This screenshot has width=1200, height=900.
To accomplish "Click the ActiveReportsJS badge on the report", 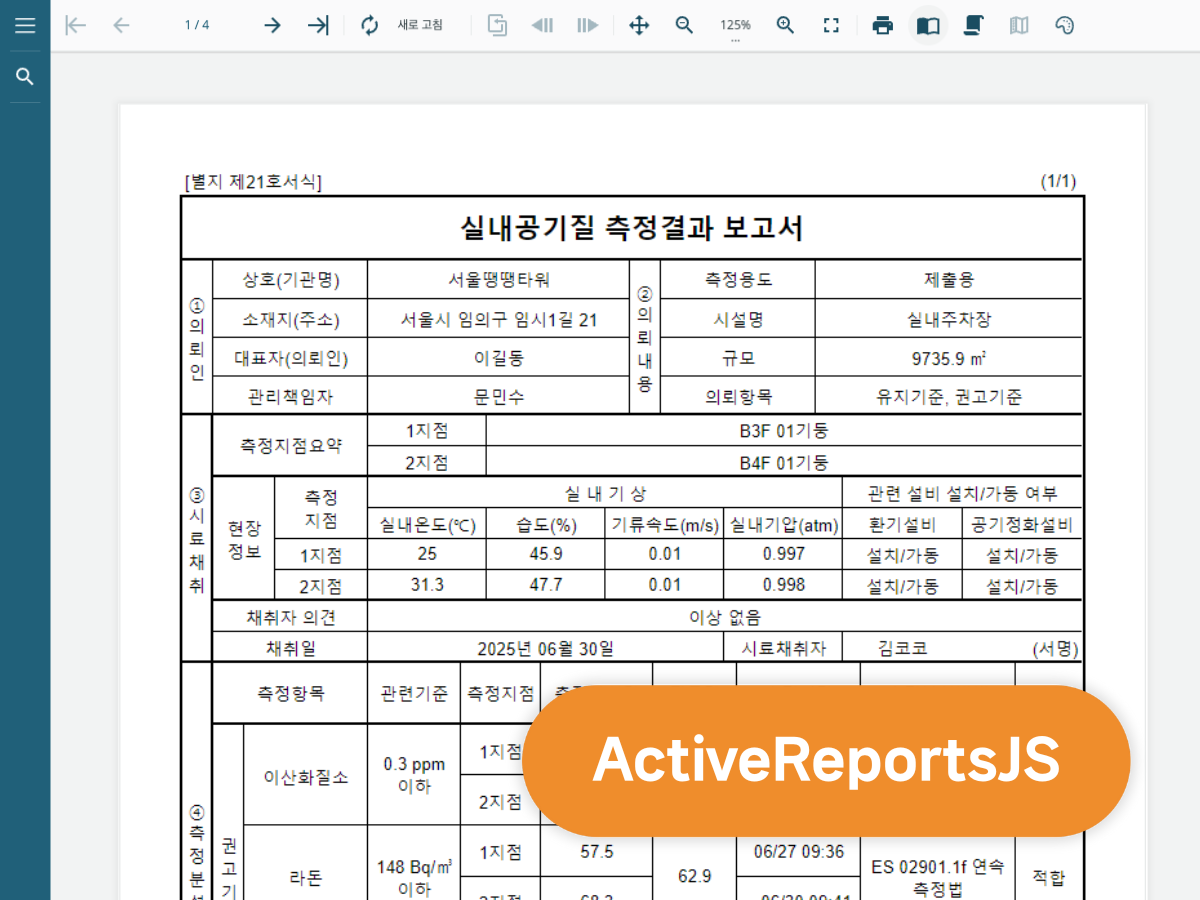I will click(828, 761).
